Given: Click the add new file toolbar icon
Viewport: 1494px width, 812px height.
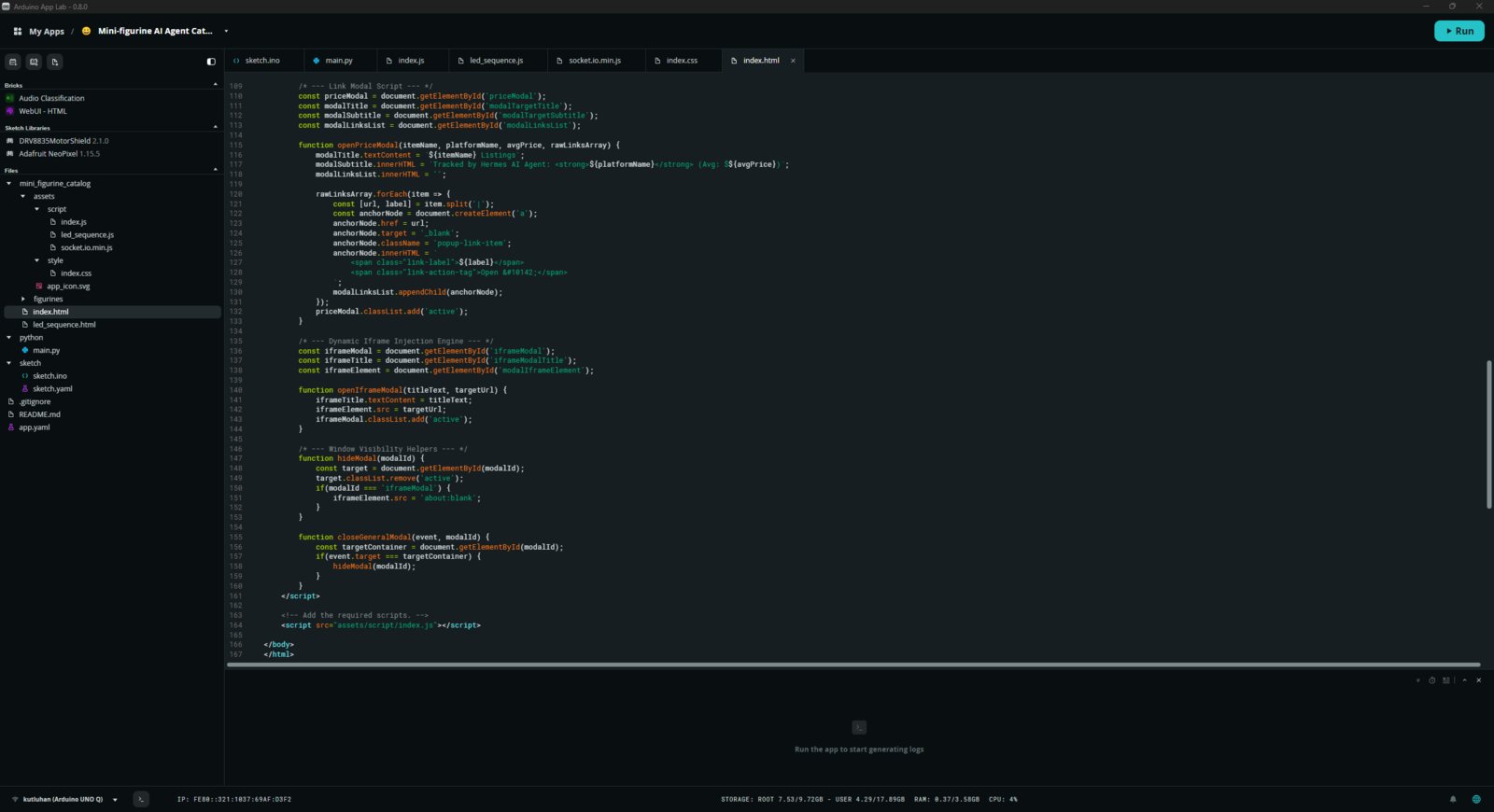Looking at the screenshot, I should 55,62.
